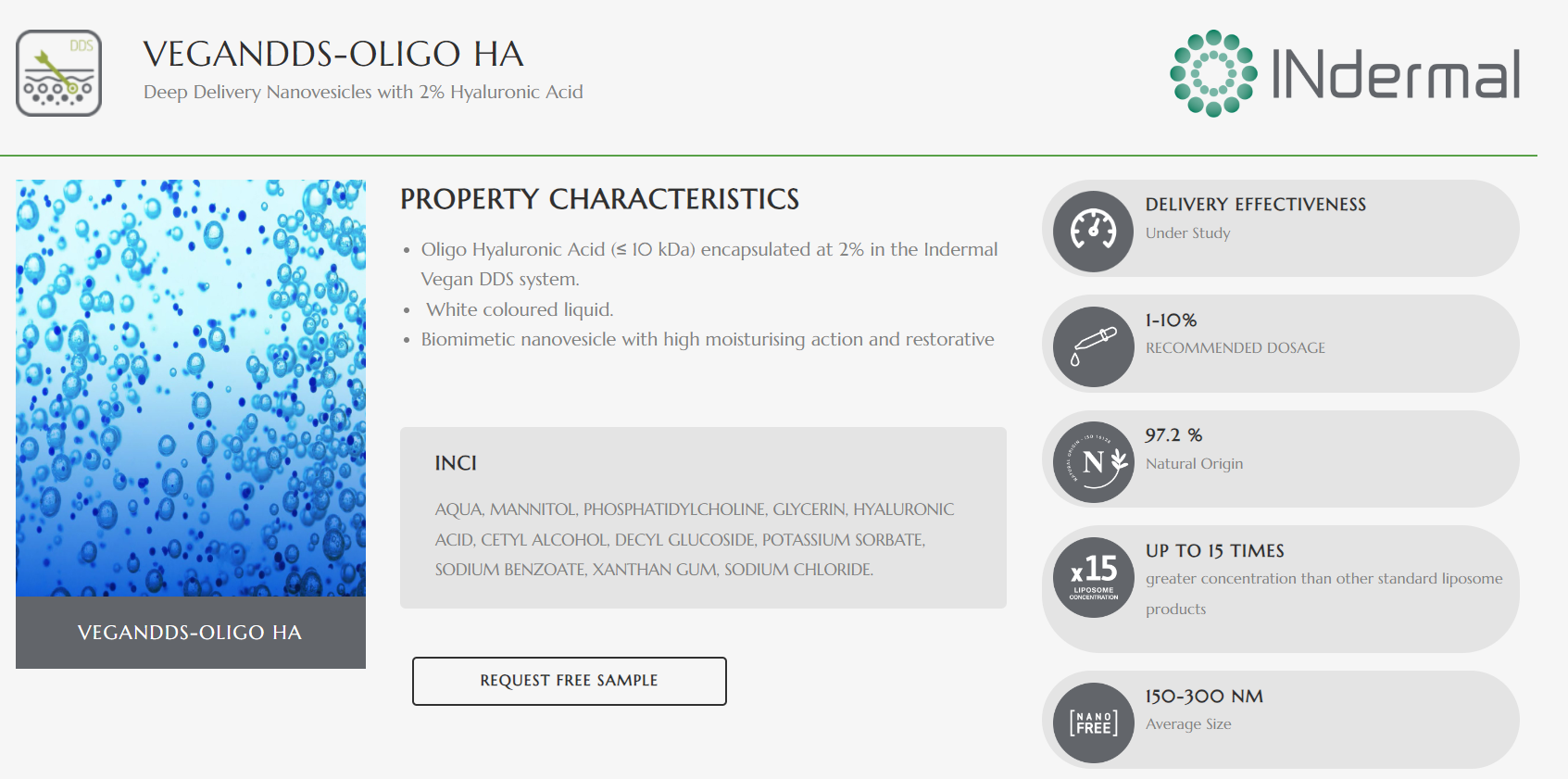Click the VEGANDDS-OLIGO HA page title heading
1568x779 pixels.
click(x=333, y=55)
